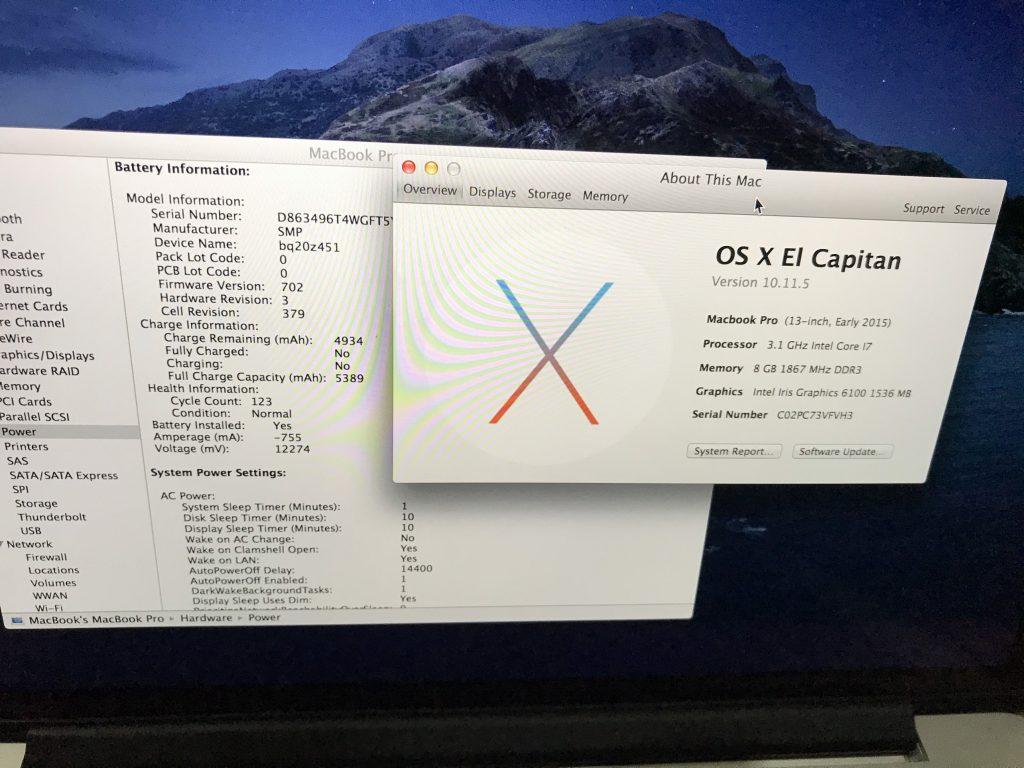Select Firewall under Network
1024x768 pixels.
46,557
